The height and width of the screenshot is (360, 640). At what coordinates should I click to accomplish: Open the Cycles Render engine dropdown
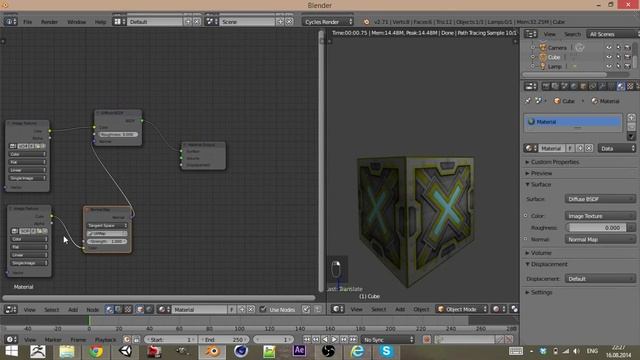[327, 22]
